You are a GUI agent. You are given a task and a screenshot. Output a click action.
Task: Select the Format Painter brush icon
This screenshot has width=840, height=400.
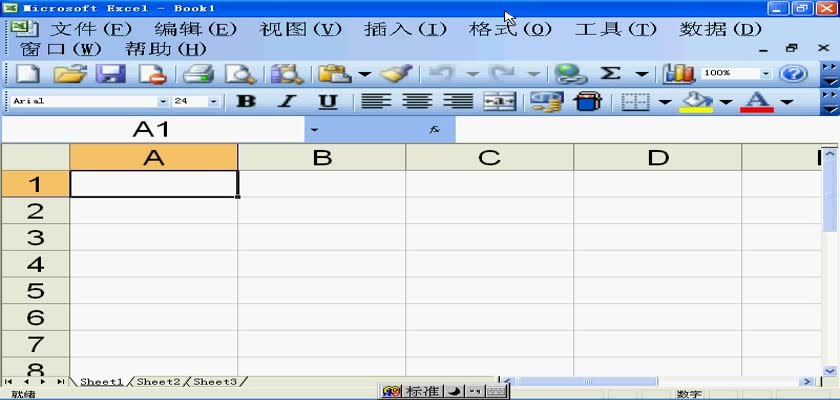[x=395, y=74]
